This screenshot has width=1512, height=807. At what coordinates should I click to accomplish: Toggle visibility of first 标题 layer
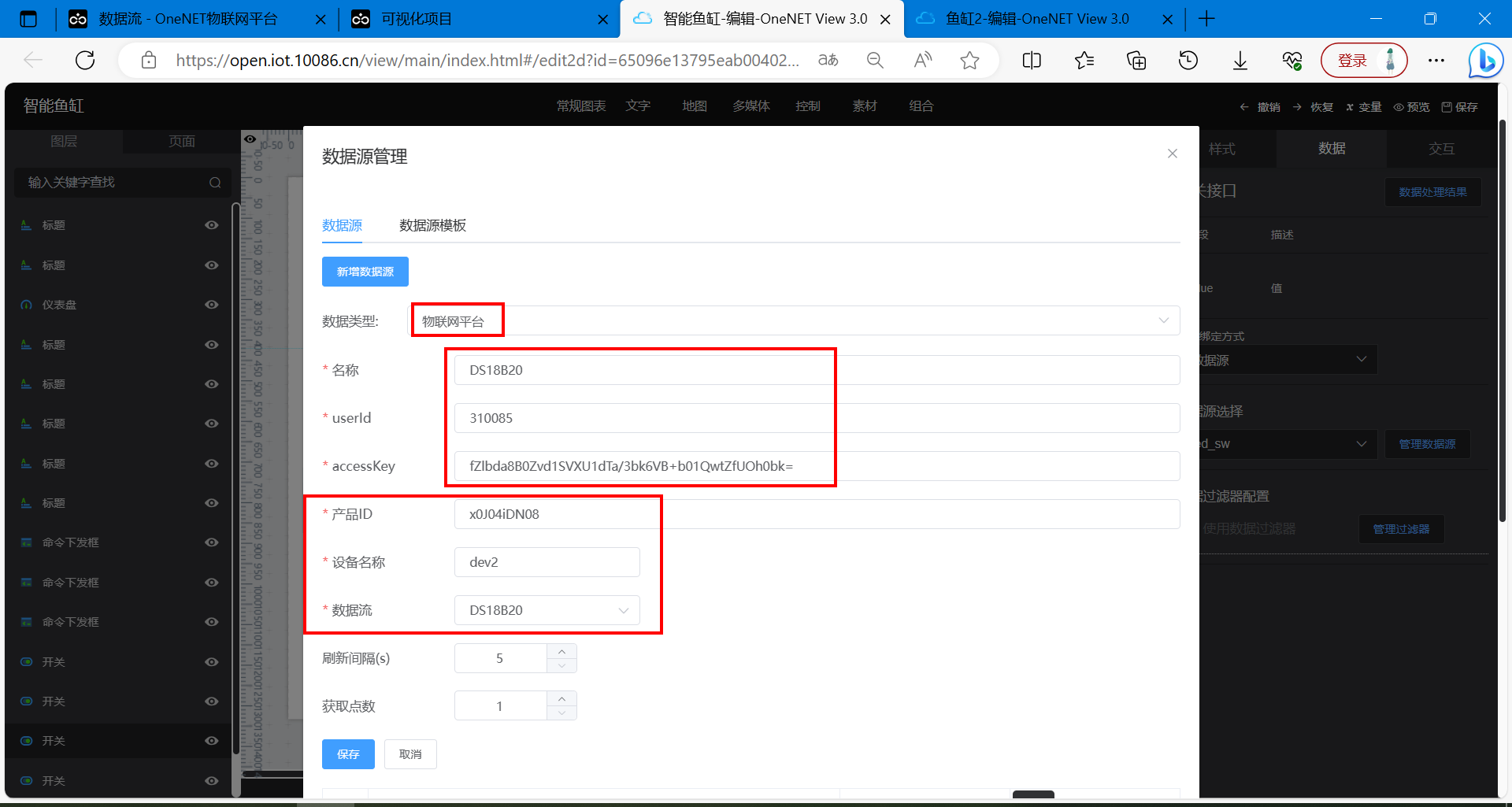pos(212,225)
